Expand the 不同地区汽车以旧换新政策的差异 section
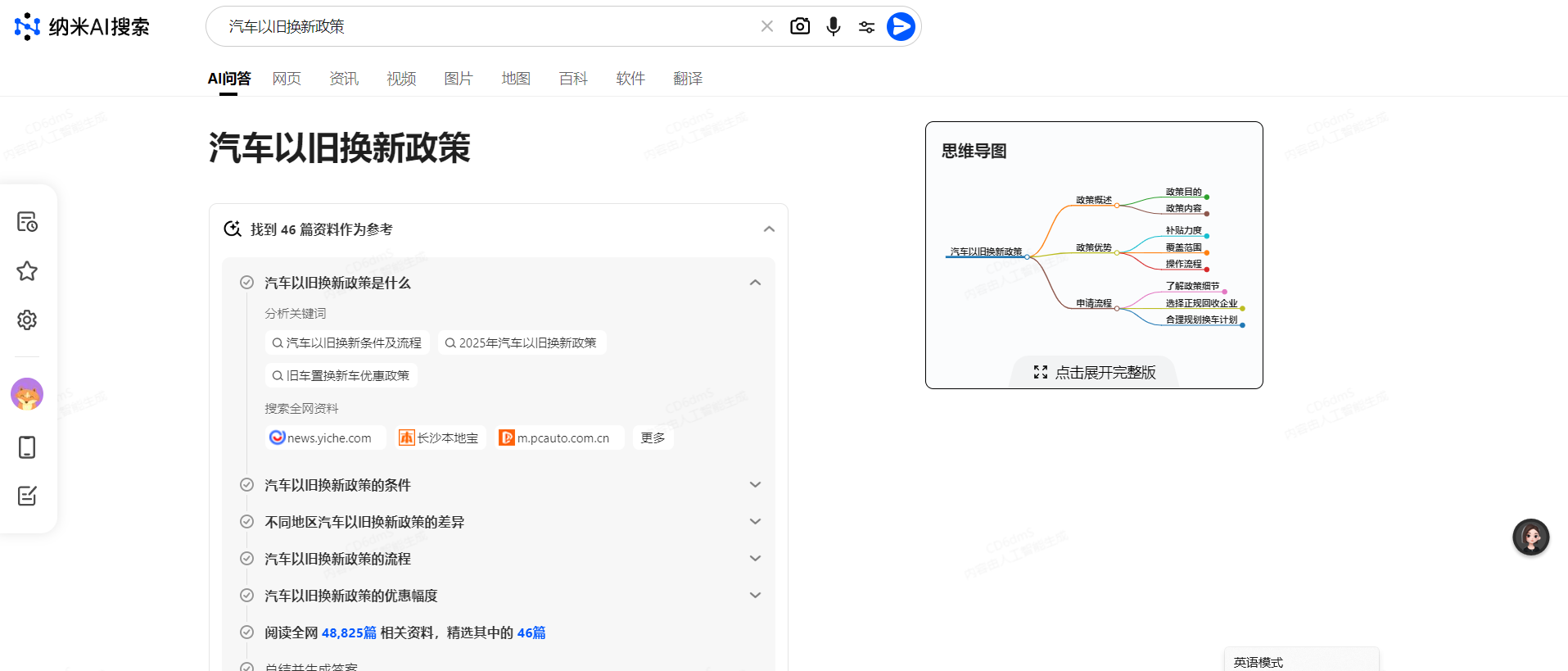 [755, 522]
